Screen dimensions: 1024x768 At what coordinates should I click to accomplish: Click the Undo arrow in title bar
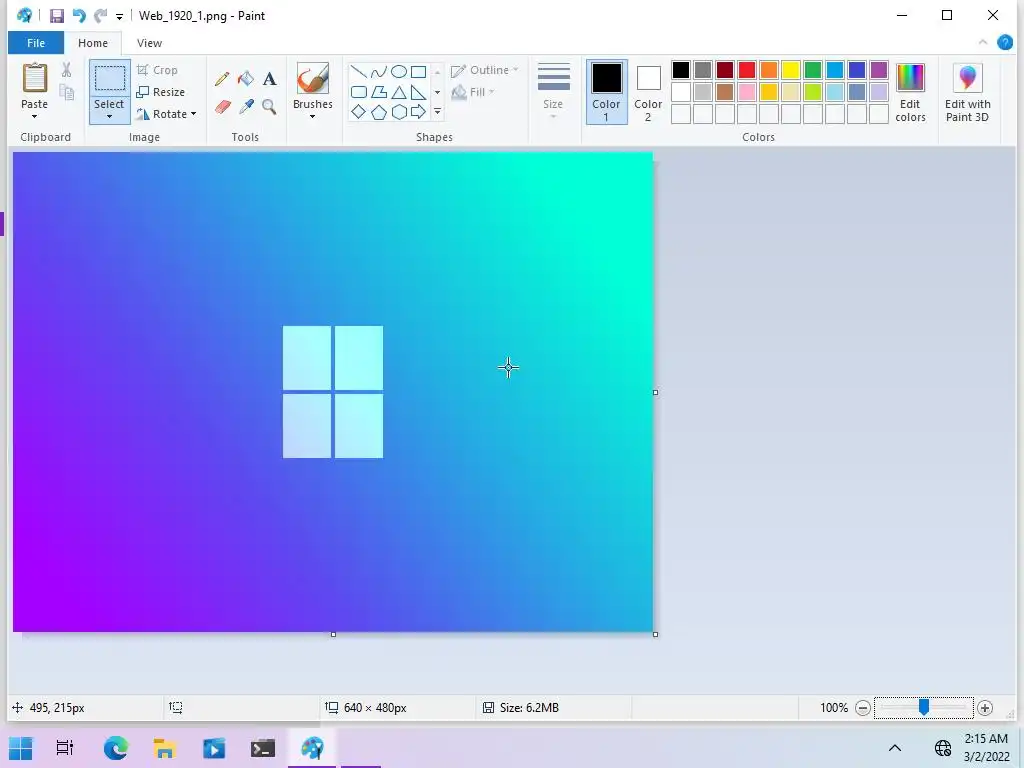(x=79, y=16)
